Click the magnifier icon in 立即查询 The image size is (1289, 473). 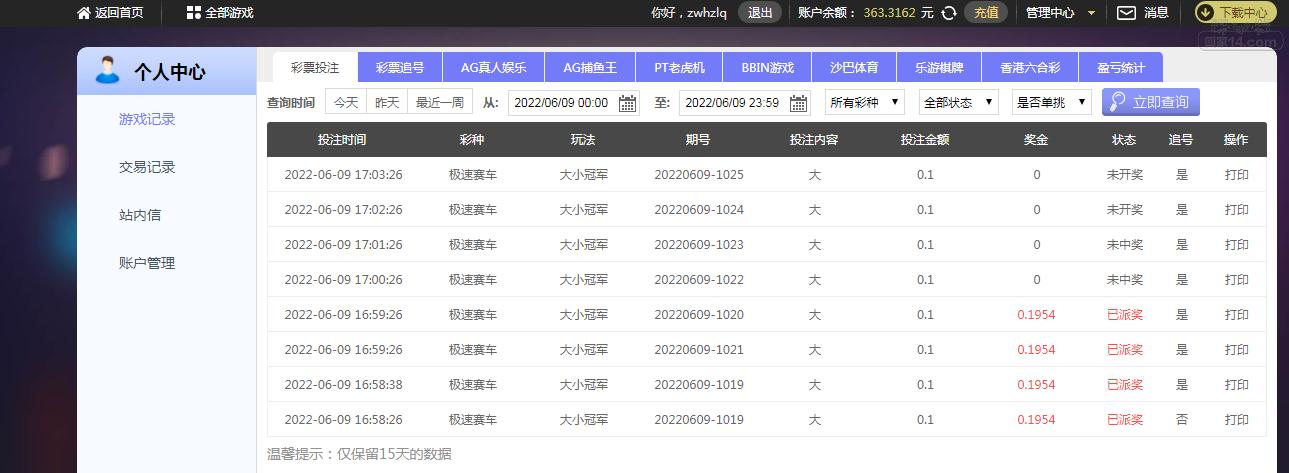1117,102
